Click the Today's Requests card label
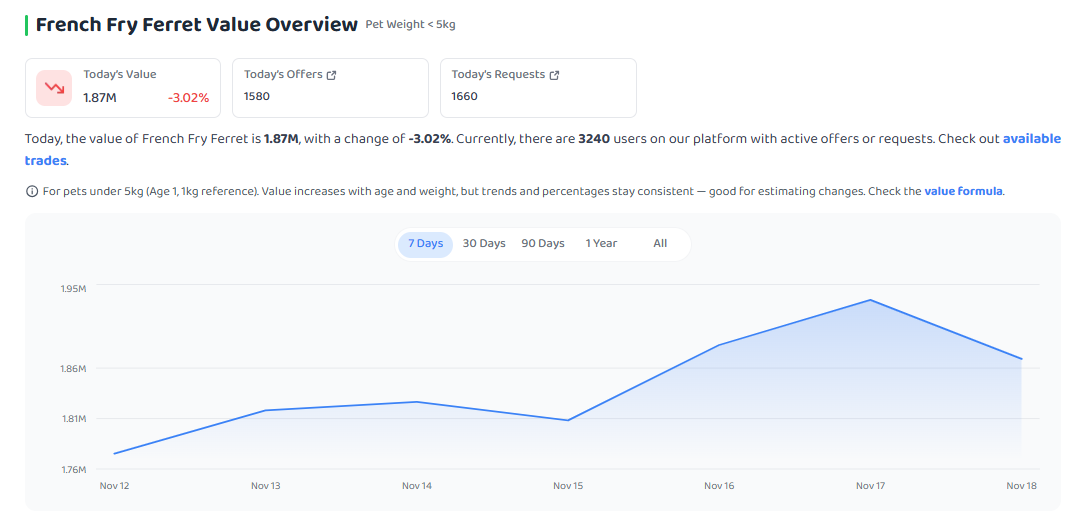The image size is (1073, 526). tap(498, 75)
